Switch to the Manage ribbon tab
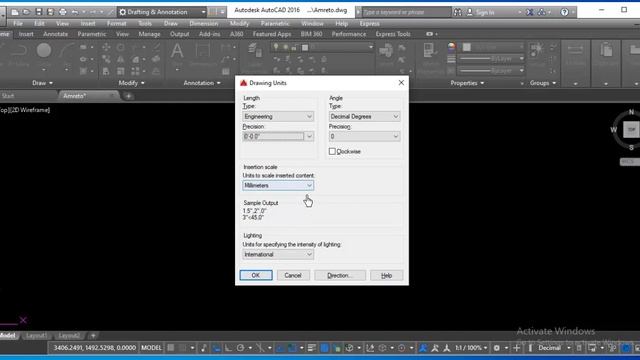 coord(149,34)
